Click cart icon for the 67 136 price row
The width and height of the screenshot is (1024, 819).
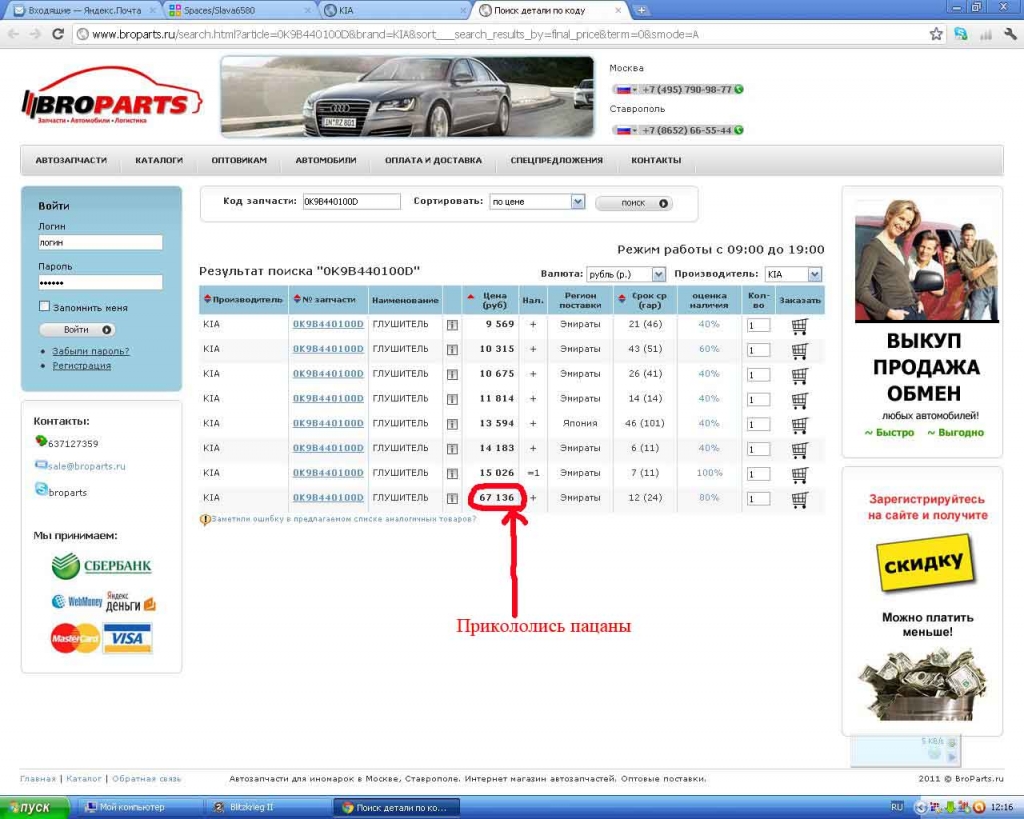(x=799, y=498)
